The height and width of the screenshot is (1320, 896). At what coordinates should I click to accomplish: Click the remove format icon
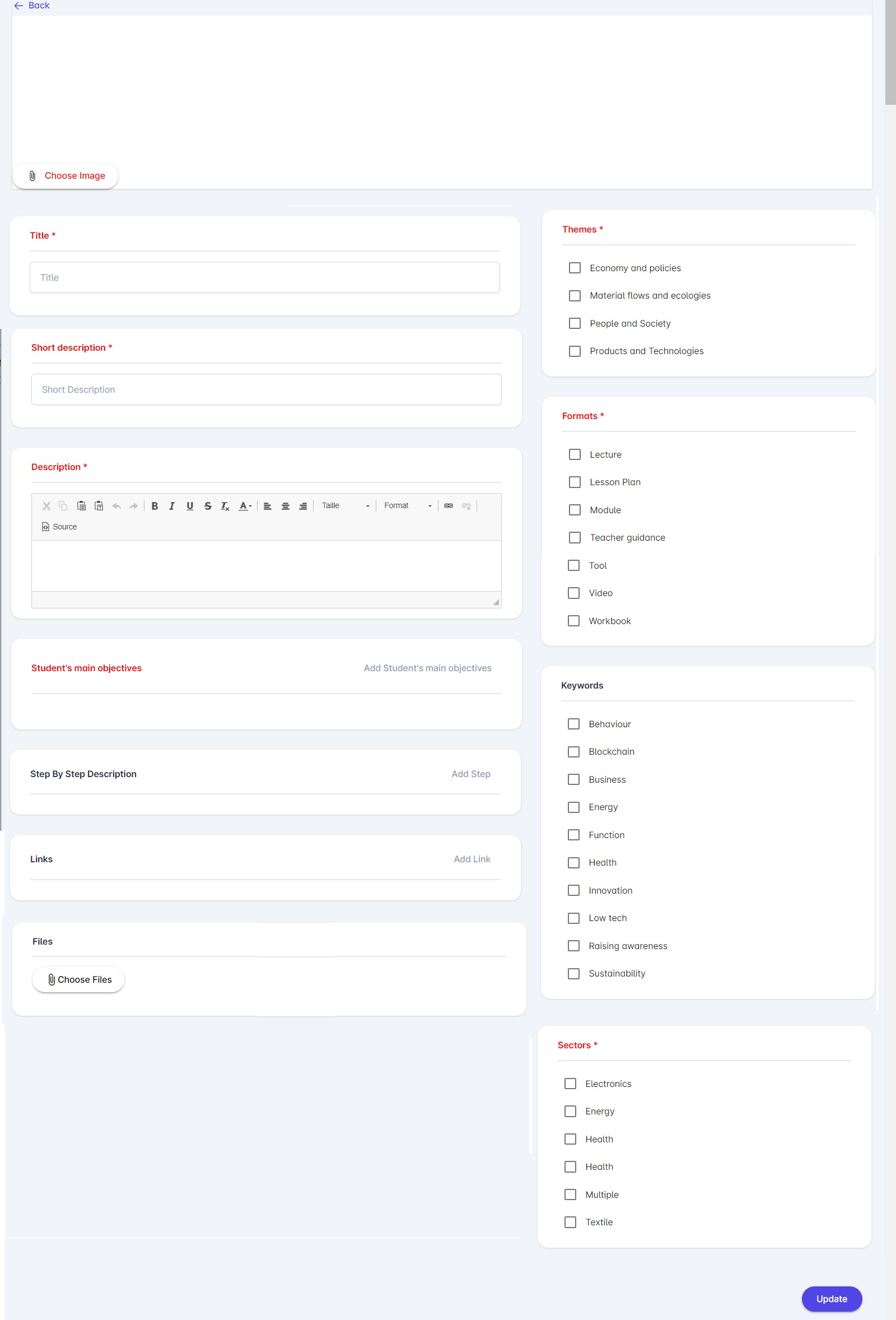(x=226, y=506)
